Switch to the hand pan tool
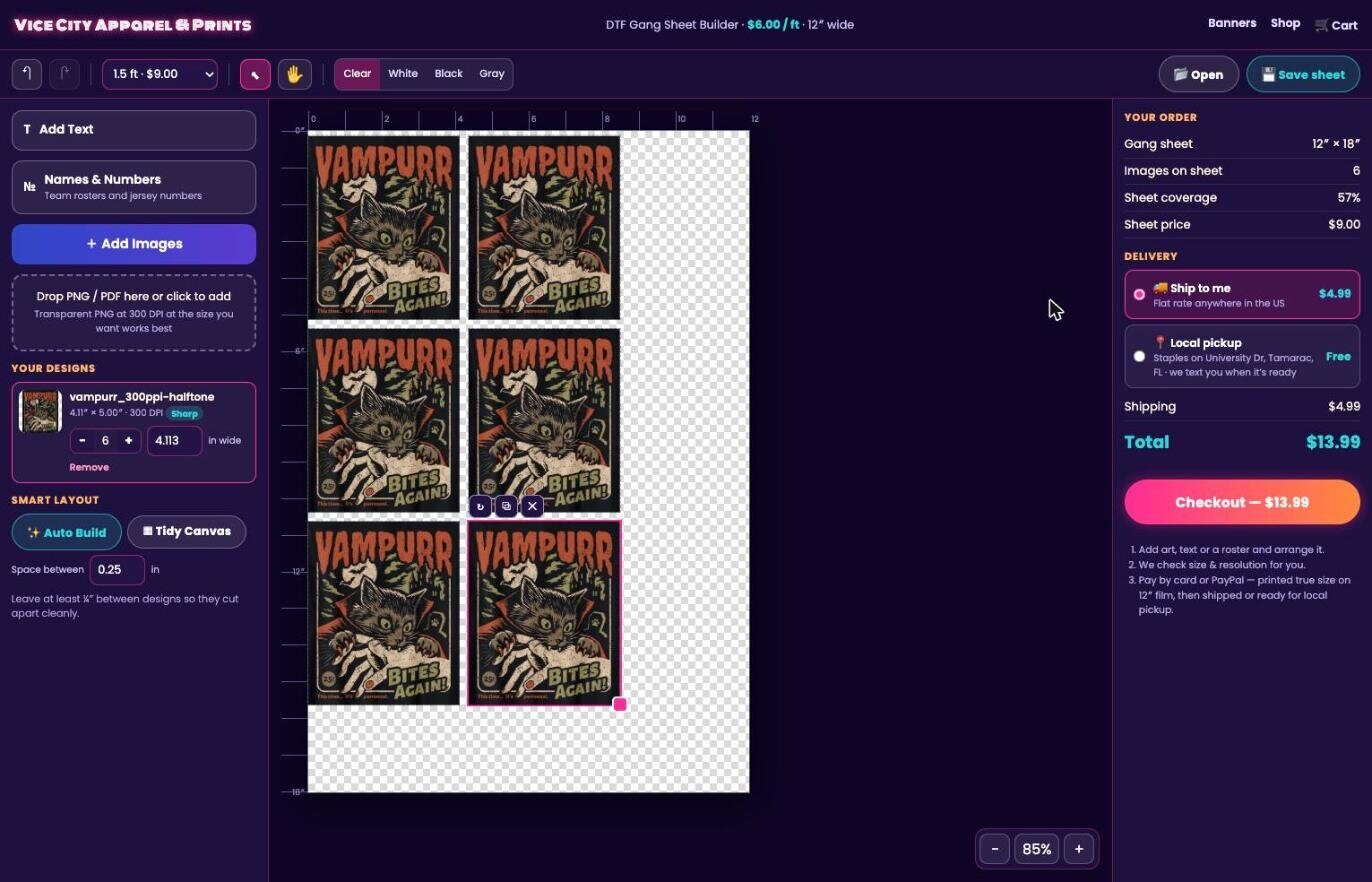 point(294,74)
